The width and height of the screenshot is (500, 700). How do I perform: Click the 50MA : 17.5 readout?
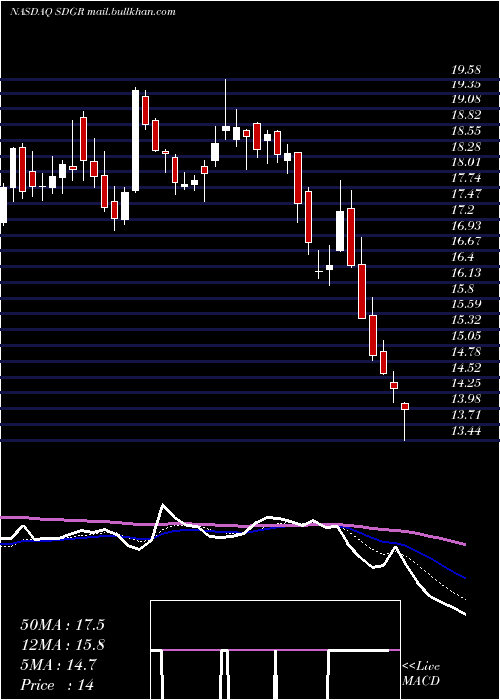pyautogui.click(x=62, y=625)
